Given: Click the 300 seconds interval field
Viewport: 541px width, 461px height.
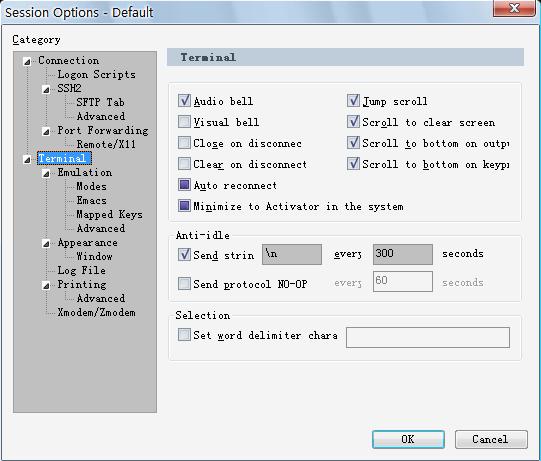Looking at the screenshot, I should 403,254.
